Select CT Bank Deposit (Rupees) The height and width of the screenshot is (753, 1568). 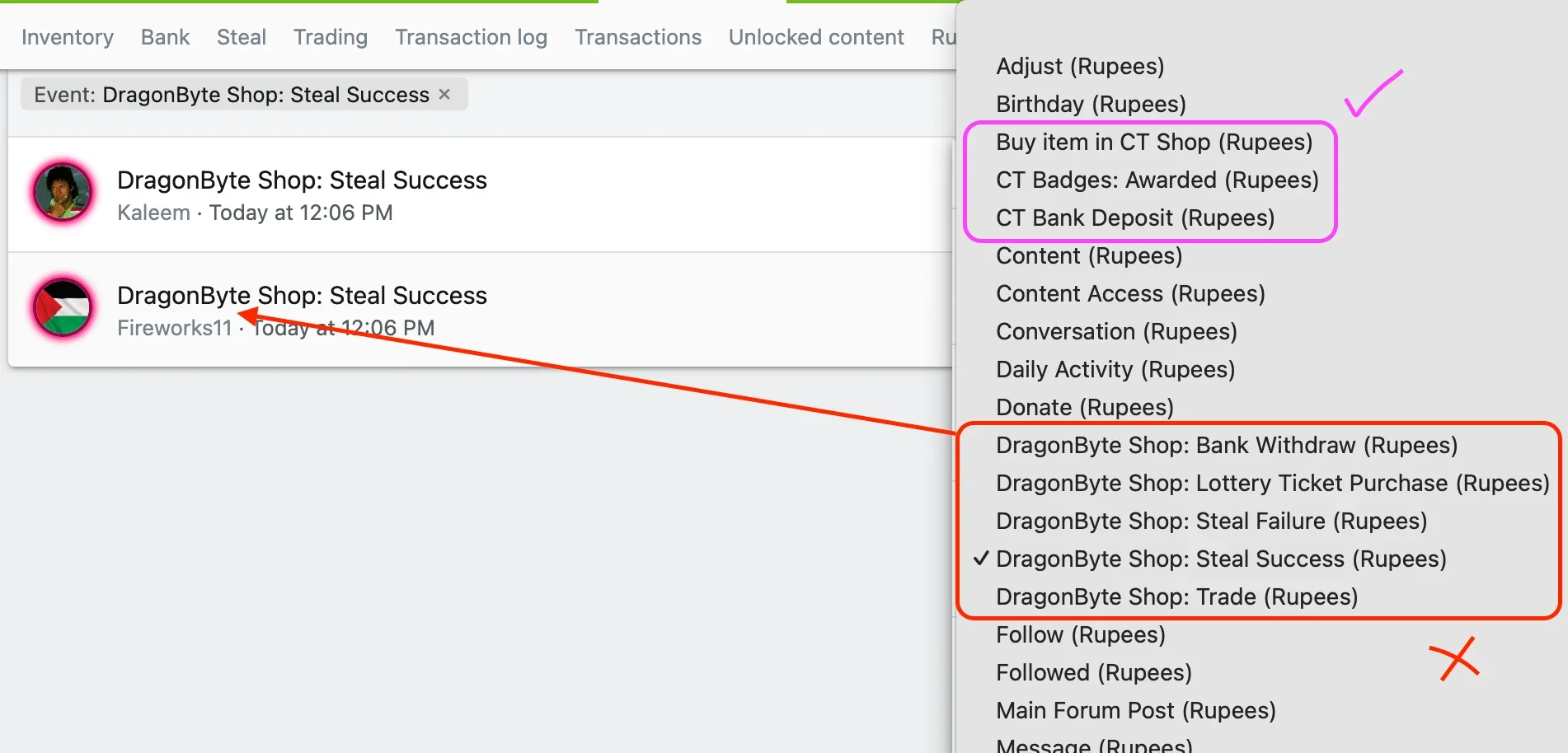[x=1135, y=217]
